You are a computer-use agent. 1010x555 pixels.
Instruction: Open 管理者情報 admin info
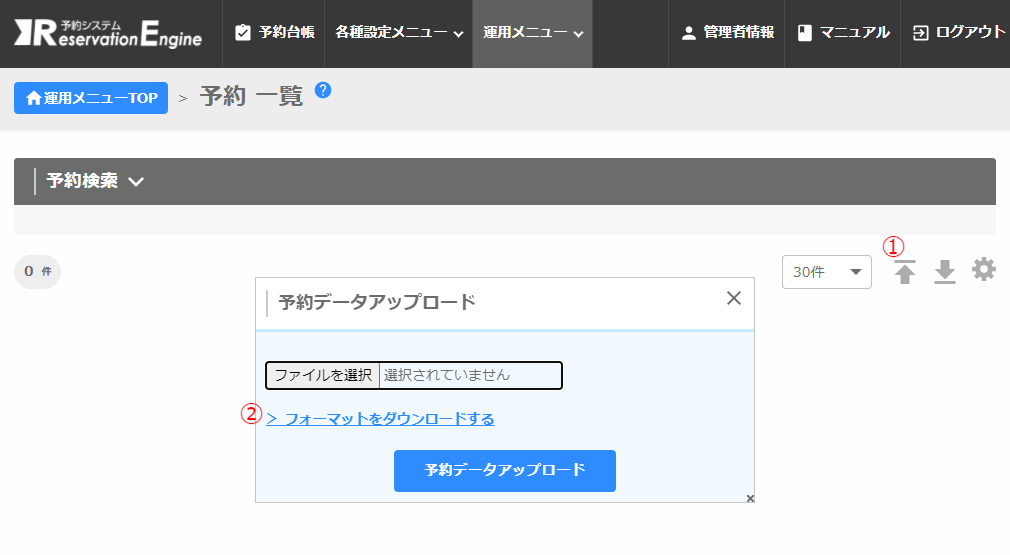[727, 33]
